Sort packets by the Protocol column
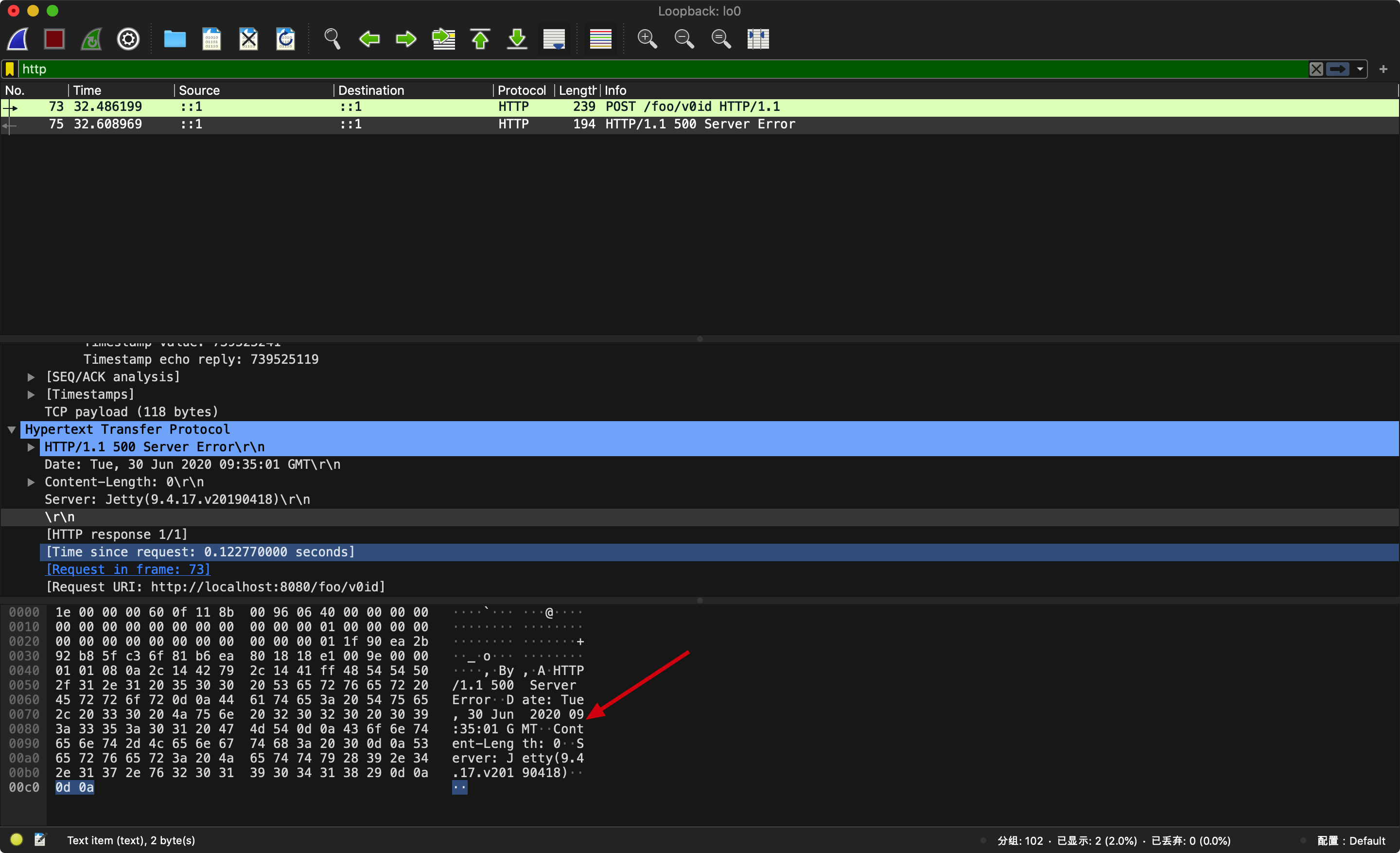Screen dimensions: 1400x853 (x=521, y=90)
